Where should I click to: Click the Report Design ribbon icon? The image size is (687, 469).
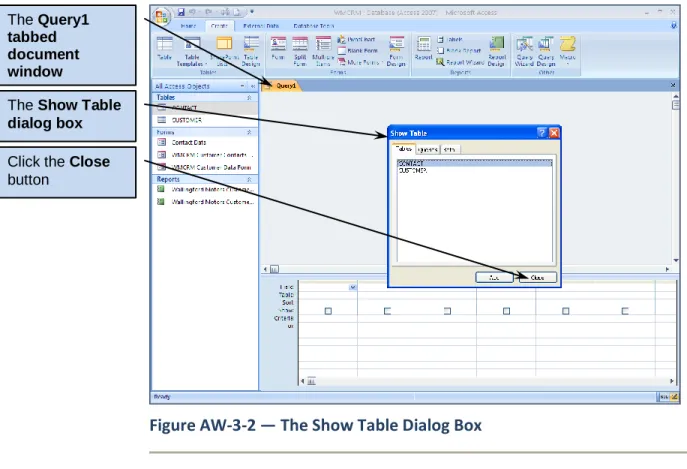497,51
